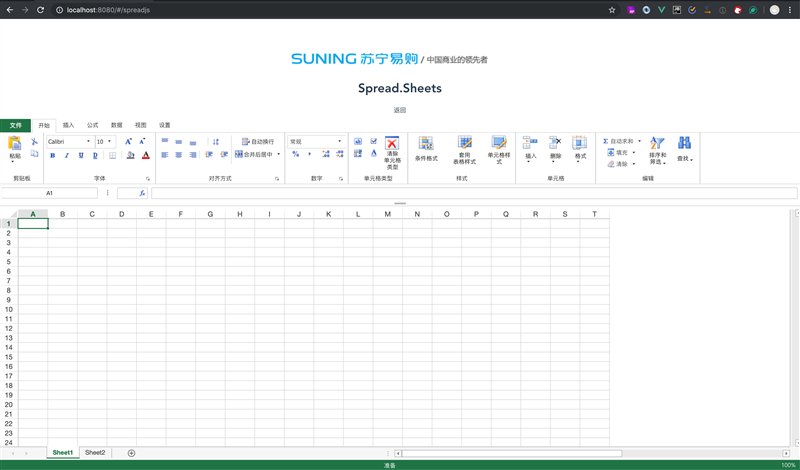
Task: Toggle Bold formatting
Action: [52, 155]
